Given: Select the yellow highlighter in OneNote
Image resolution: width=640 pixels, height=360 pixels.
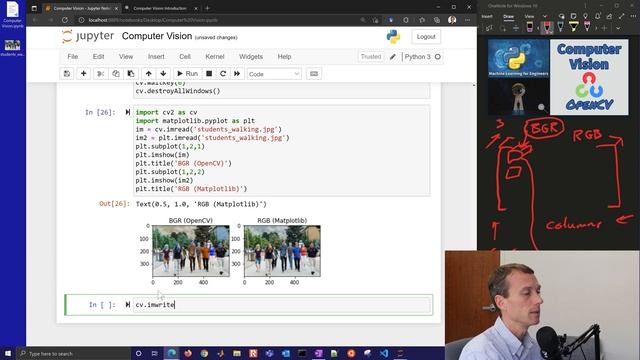Looking at the screenshot, I should tap(573, 27).
